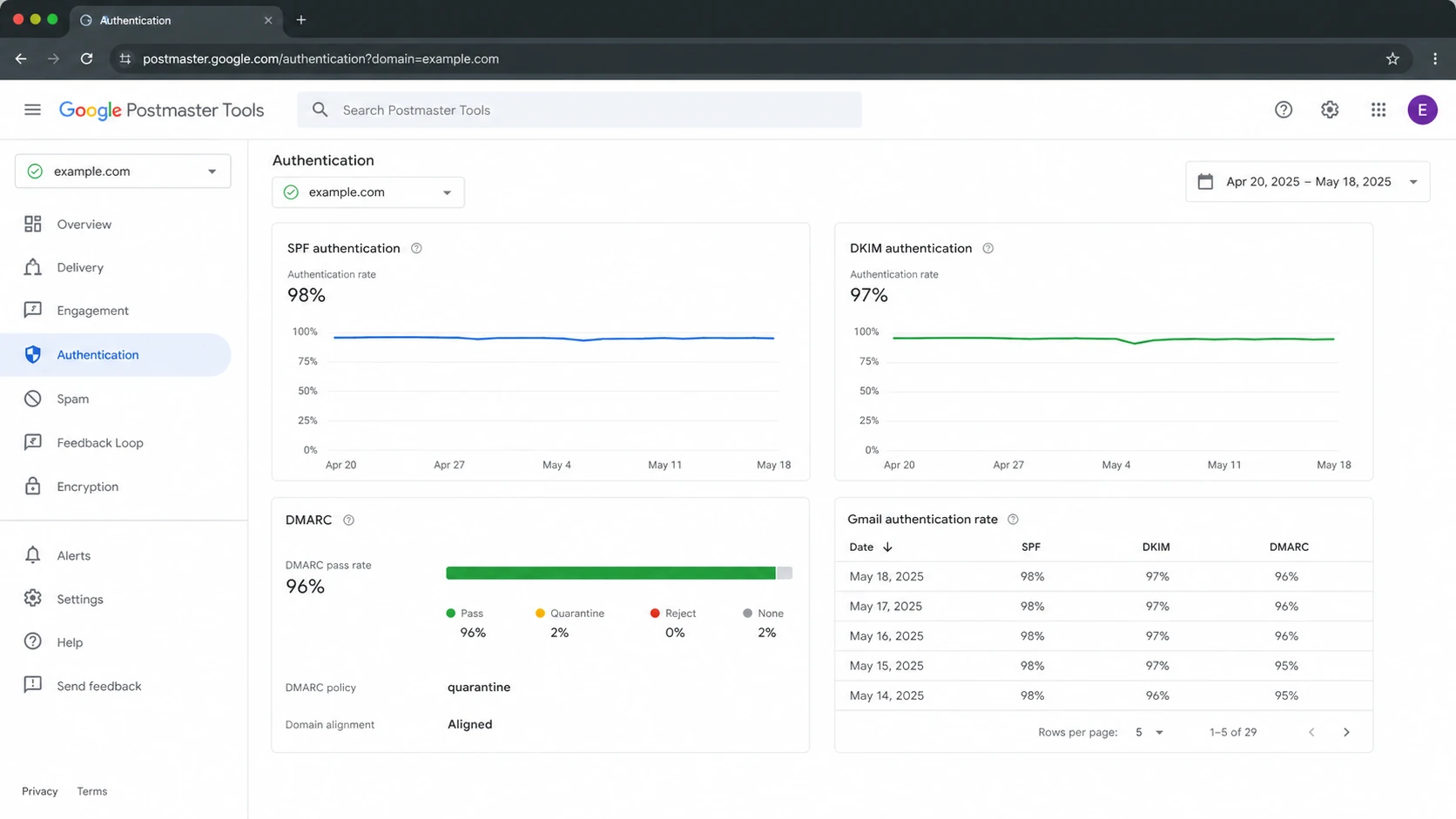Open Help from the sidebar
Screen dimensions: 1456x819
(x=70, y=642)
